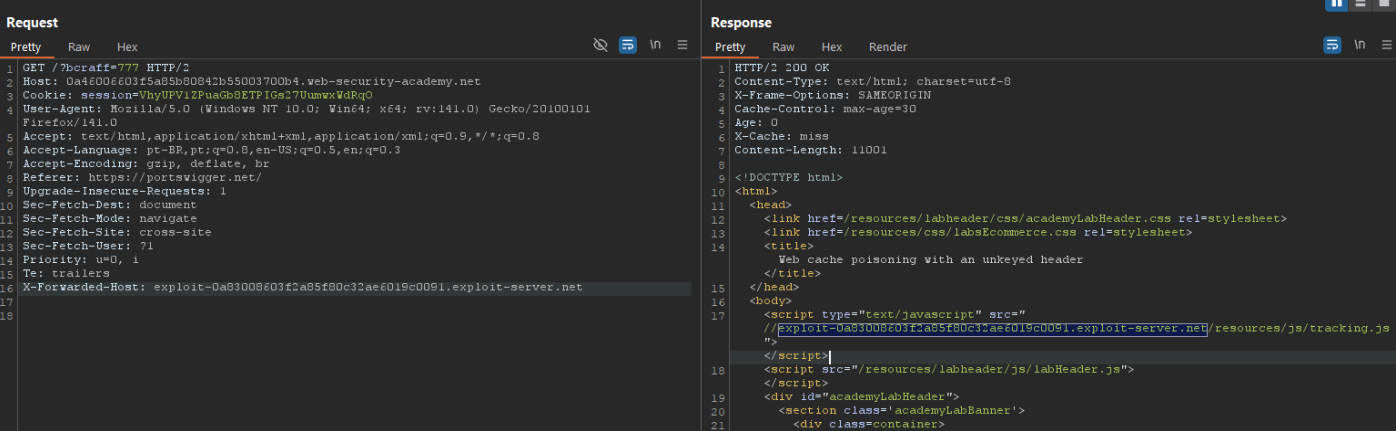Click the Age: 0 response header
The height and width of the screenshot is (431, 1396).
coord(756,122)
